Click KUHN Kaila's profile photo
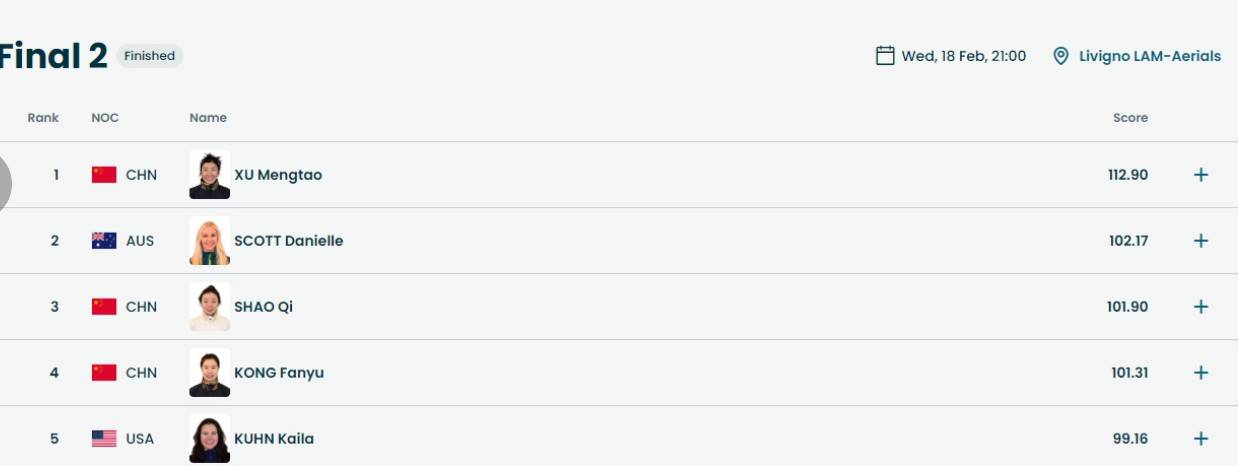The height and width of the screenshot is (466, 1238). (x=209, y=439)
